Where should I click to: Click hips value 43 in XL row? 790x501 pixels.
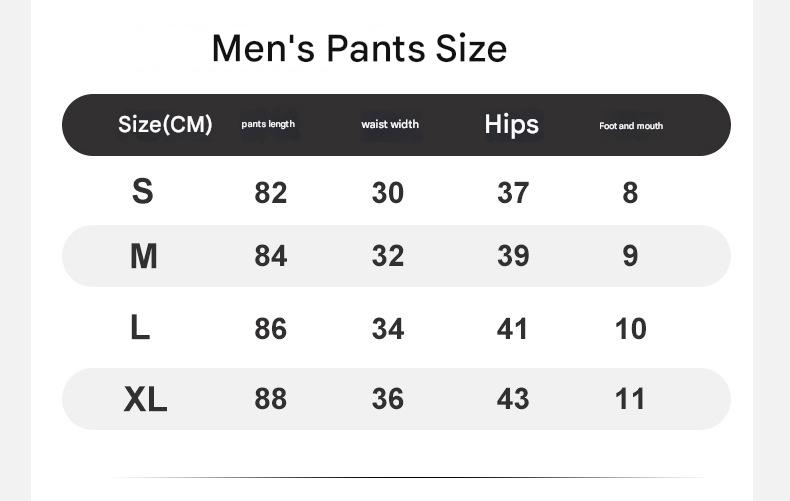pyautogui.click(x=513, y=399)
